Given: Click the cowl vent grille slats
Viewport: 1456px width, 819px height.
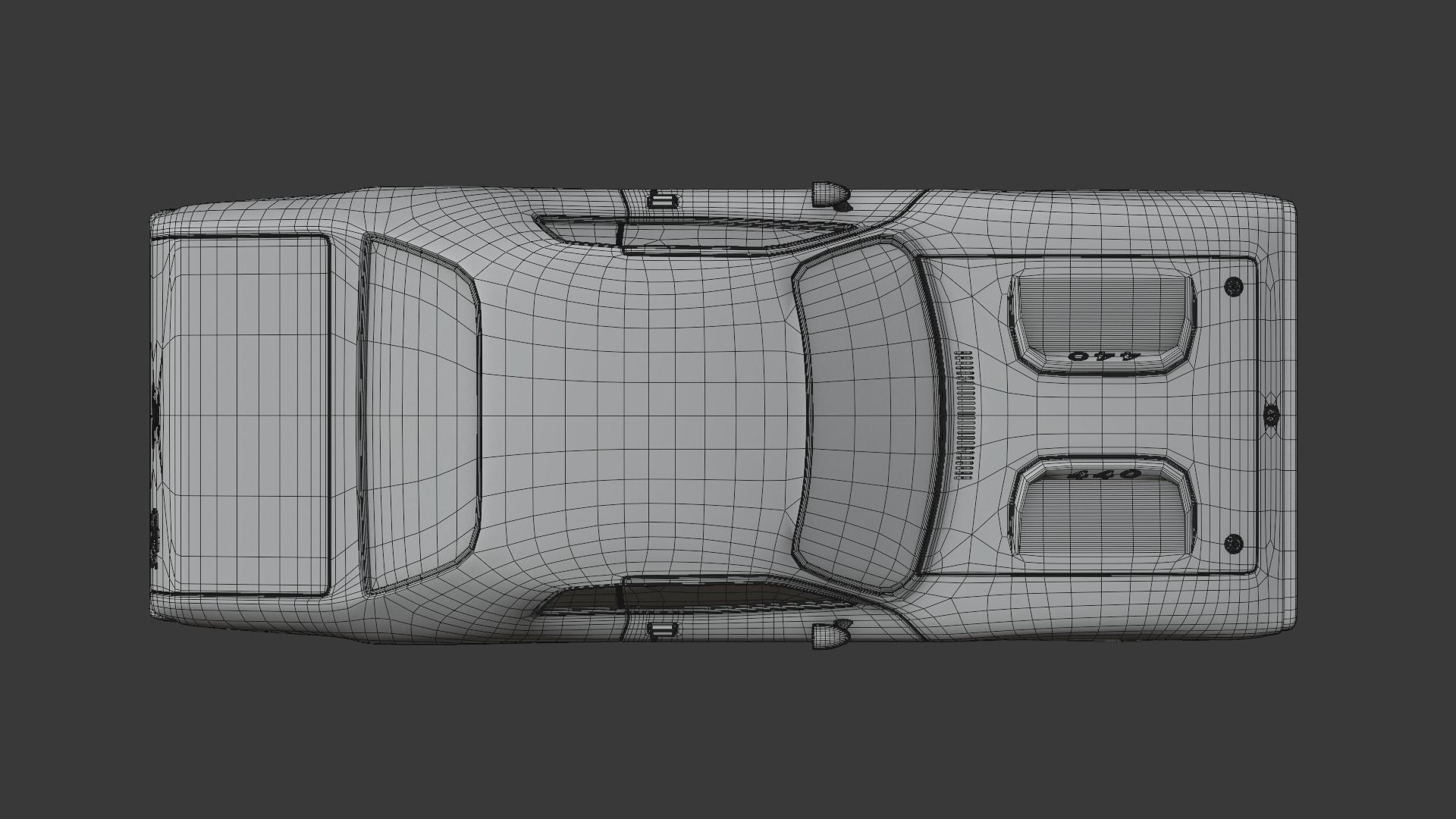Looking at the screenshot, I should pyautogui.click(x=964, y=415).
